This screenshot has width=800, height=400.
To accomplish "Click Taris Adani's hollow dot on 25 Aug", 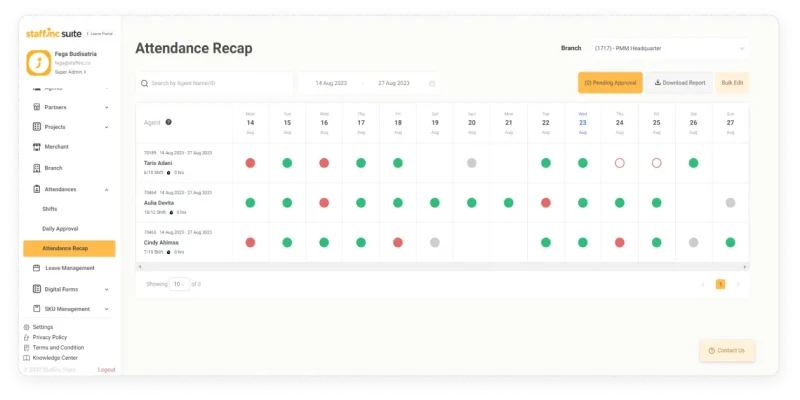I will click(657, 163).
